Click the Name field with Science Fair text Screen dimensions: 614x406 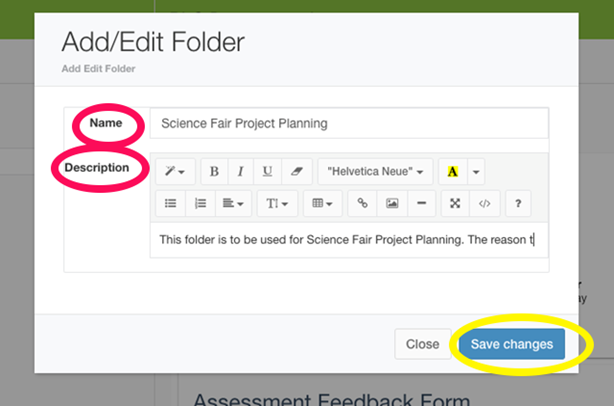[x=349, y=123]
